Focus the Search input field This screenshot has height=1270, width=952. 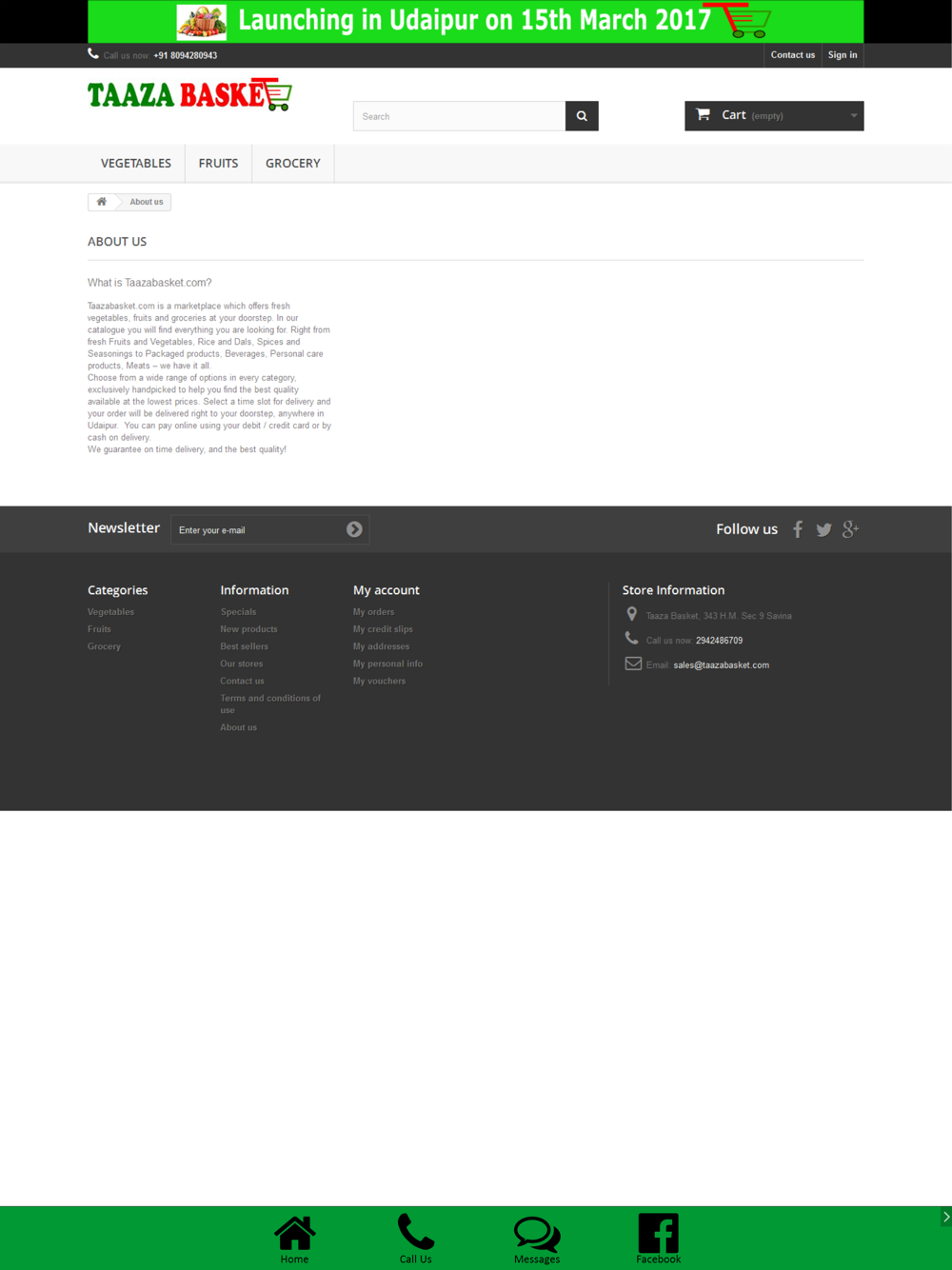point(460,116)
